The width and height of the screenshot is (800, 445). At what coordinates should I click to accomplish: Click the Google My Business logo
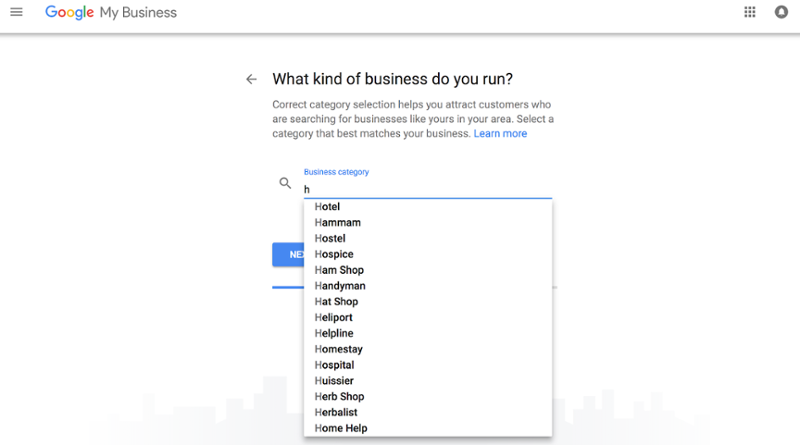pyautogui.click(x=111, y=12)
